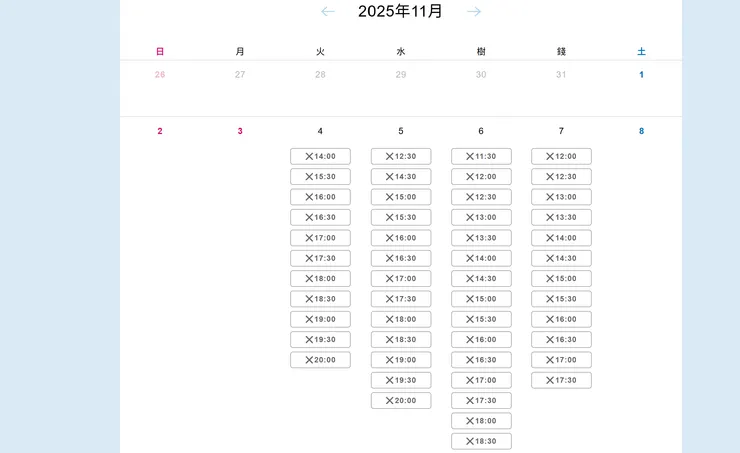Select the 17:00 slot on Wednesday 5
The height and width of the screenshot is (453, 740).
click(x=401, y=279)
